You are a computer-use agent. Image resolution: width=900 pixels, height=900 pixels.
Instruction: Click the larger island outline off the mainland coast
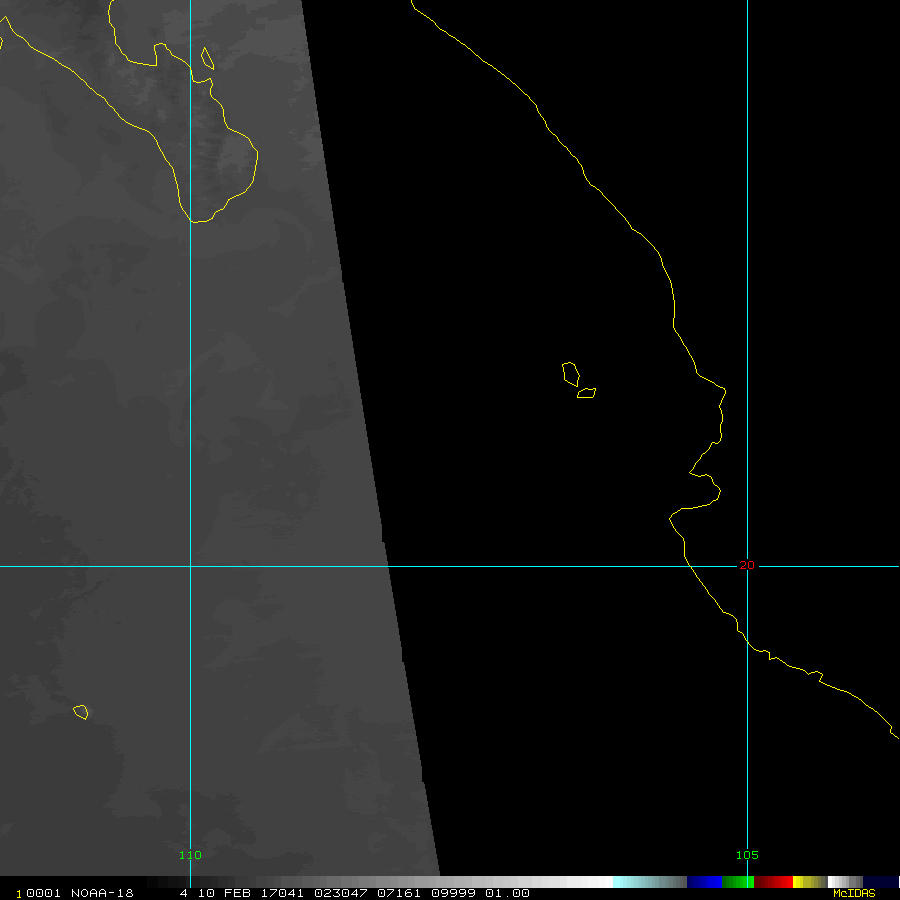pos(571,373)
